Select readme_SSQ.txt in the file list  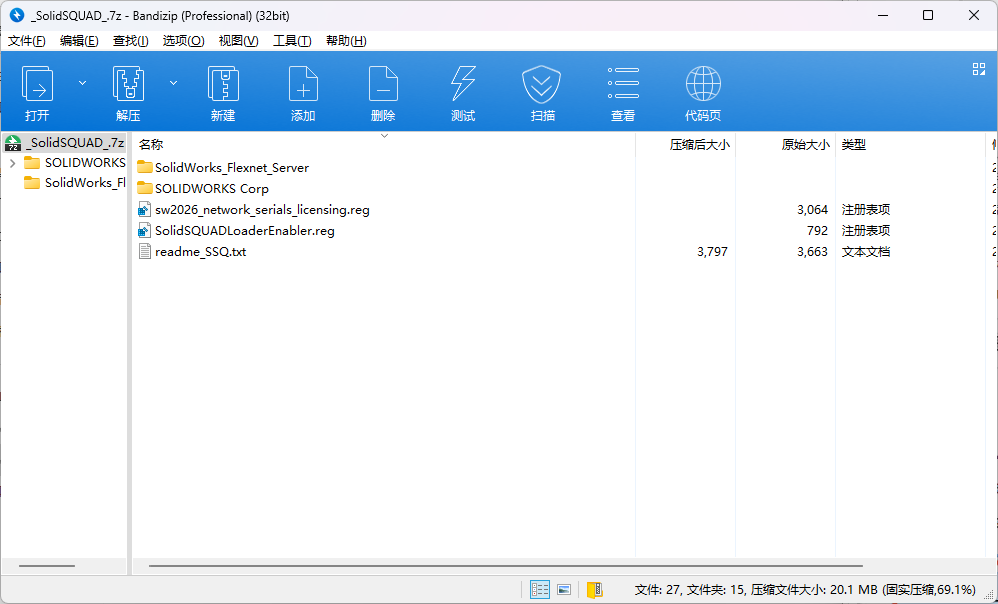tap(200, 252)
